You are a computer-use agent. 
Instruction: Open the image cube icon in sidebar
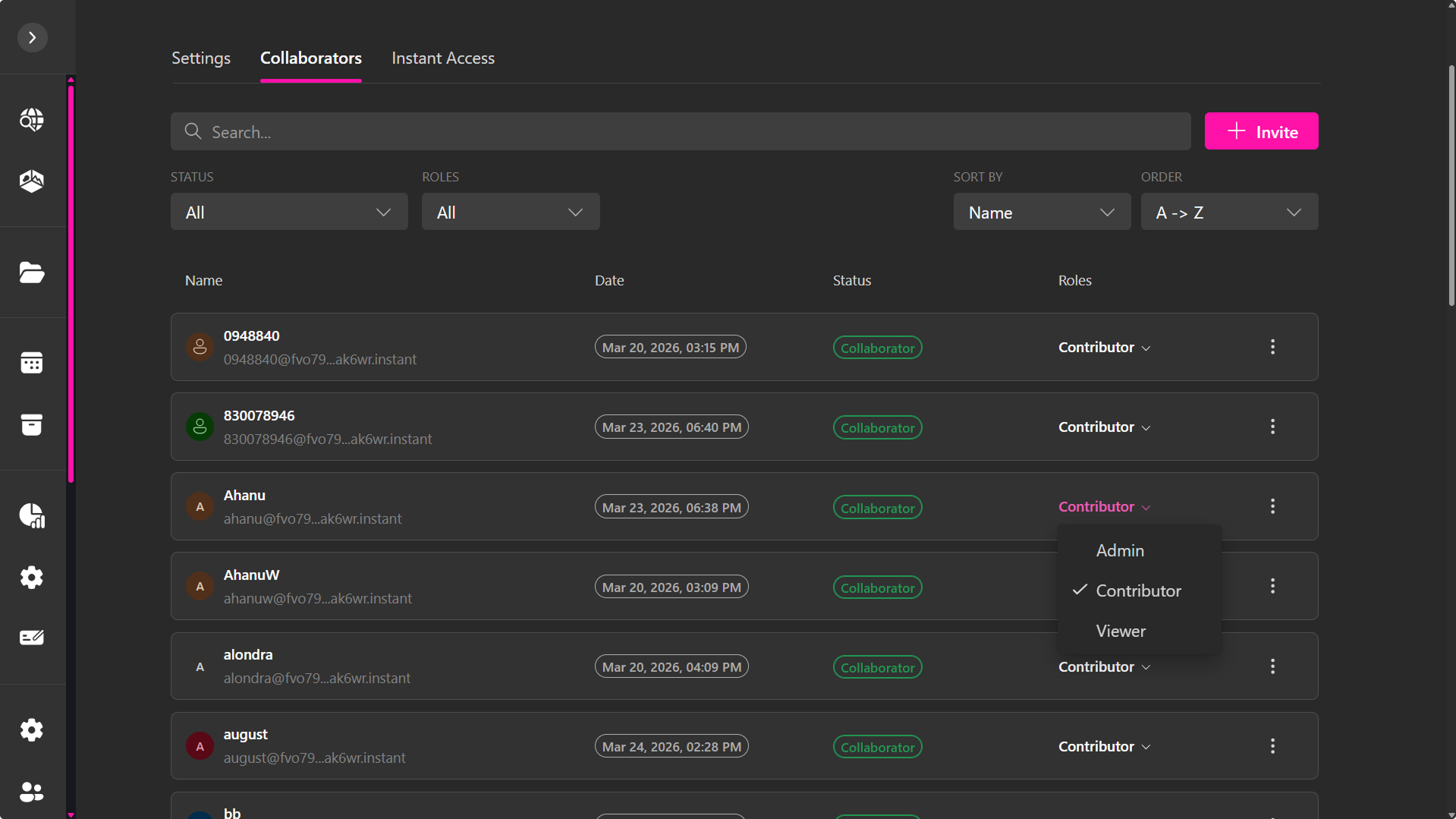pyautogui.click(x=32, y=181)
